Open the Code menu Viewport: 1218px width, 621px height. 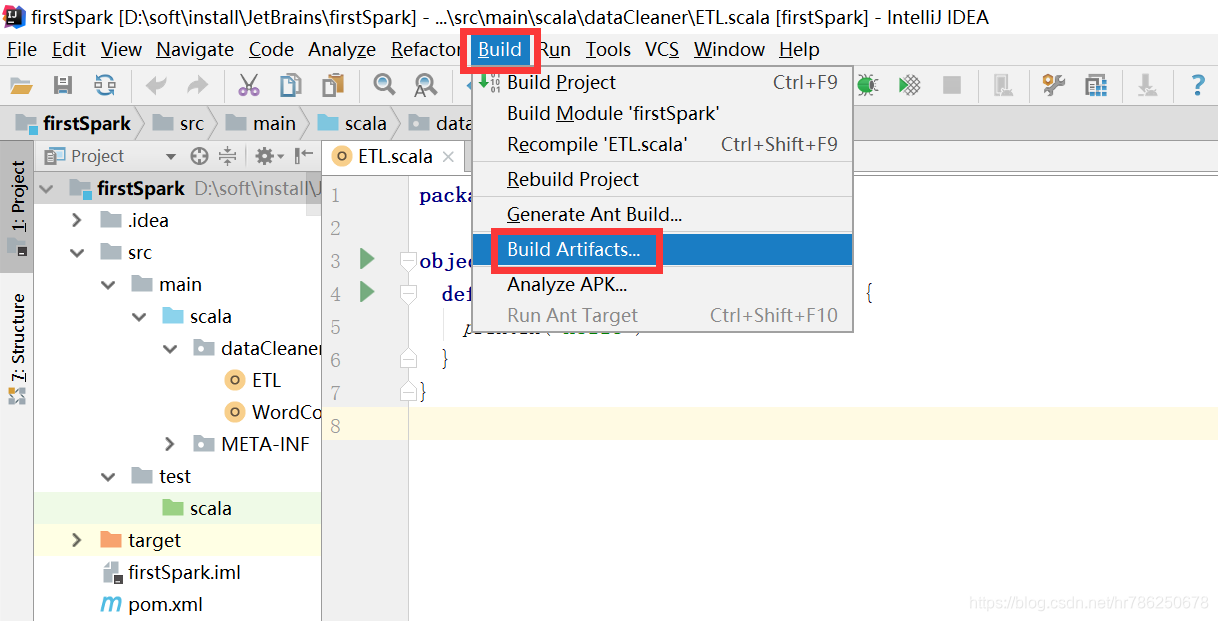pos(272,49)
